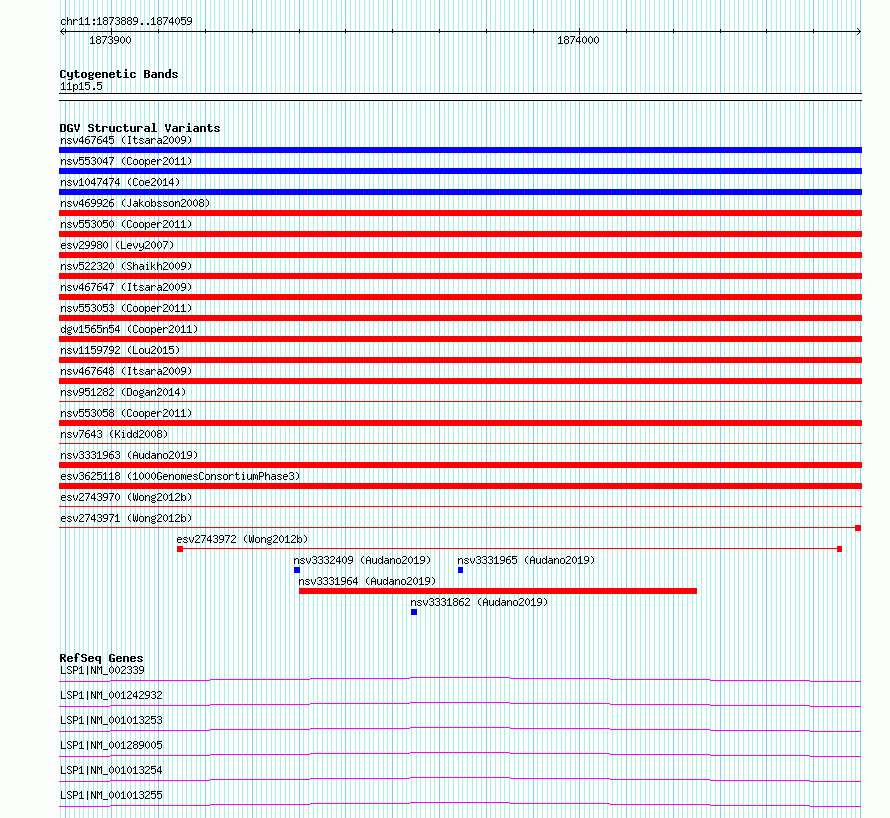
Task: Open the nsv1047474 (Coe2014) variant label
Action: [120, 182]
